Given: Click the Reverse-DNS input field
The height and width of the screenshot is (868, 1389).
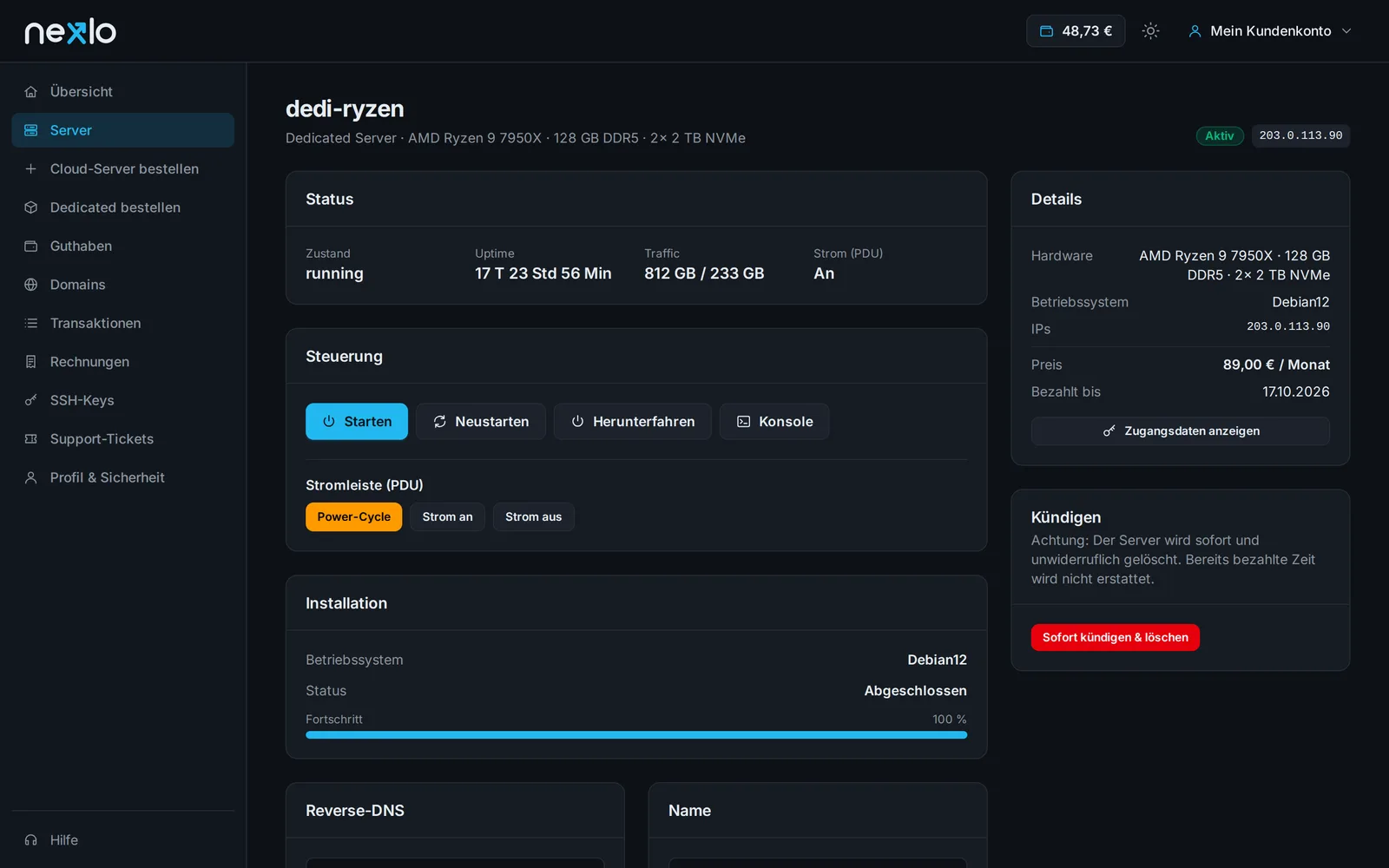Looking at the screenshot, I should pyautogui.click(x=455, y=863).
